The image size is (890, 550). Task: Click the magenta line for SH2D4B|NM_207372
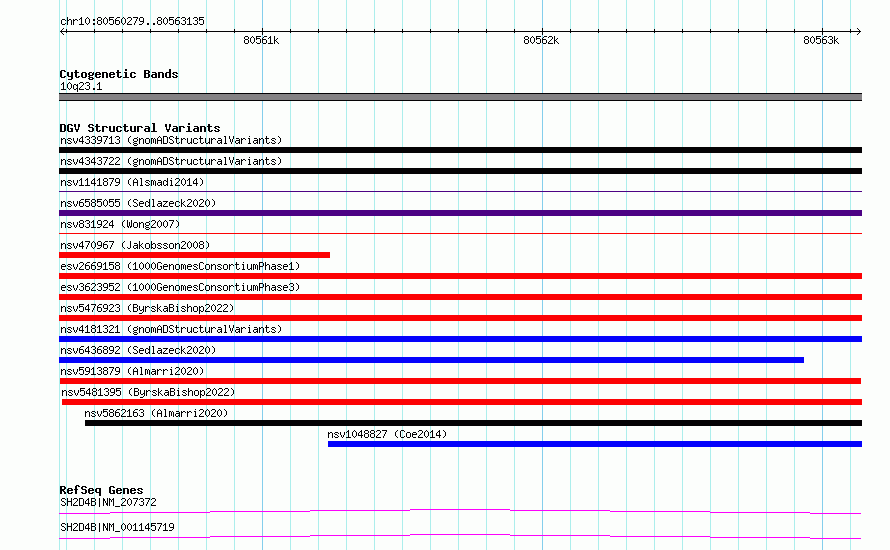(x=460, y=511)
